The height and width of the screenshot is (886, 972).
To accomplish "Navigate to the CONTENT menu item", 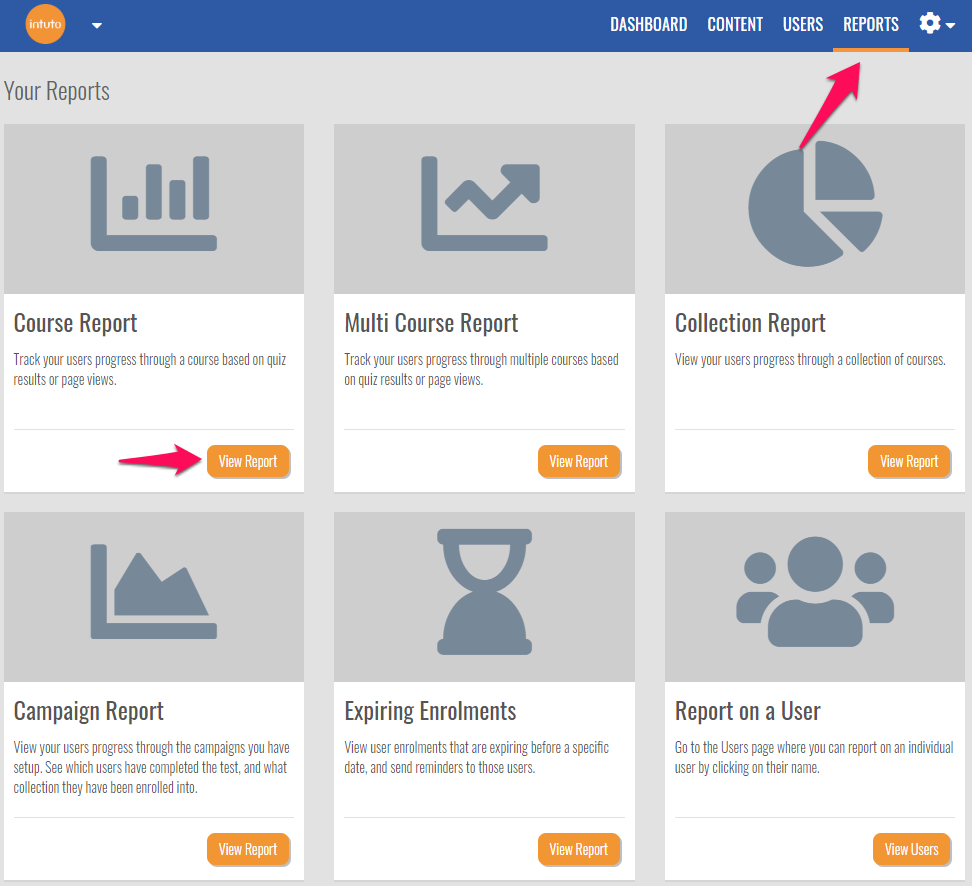I will point(735,24).
